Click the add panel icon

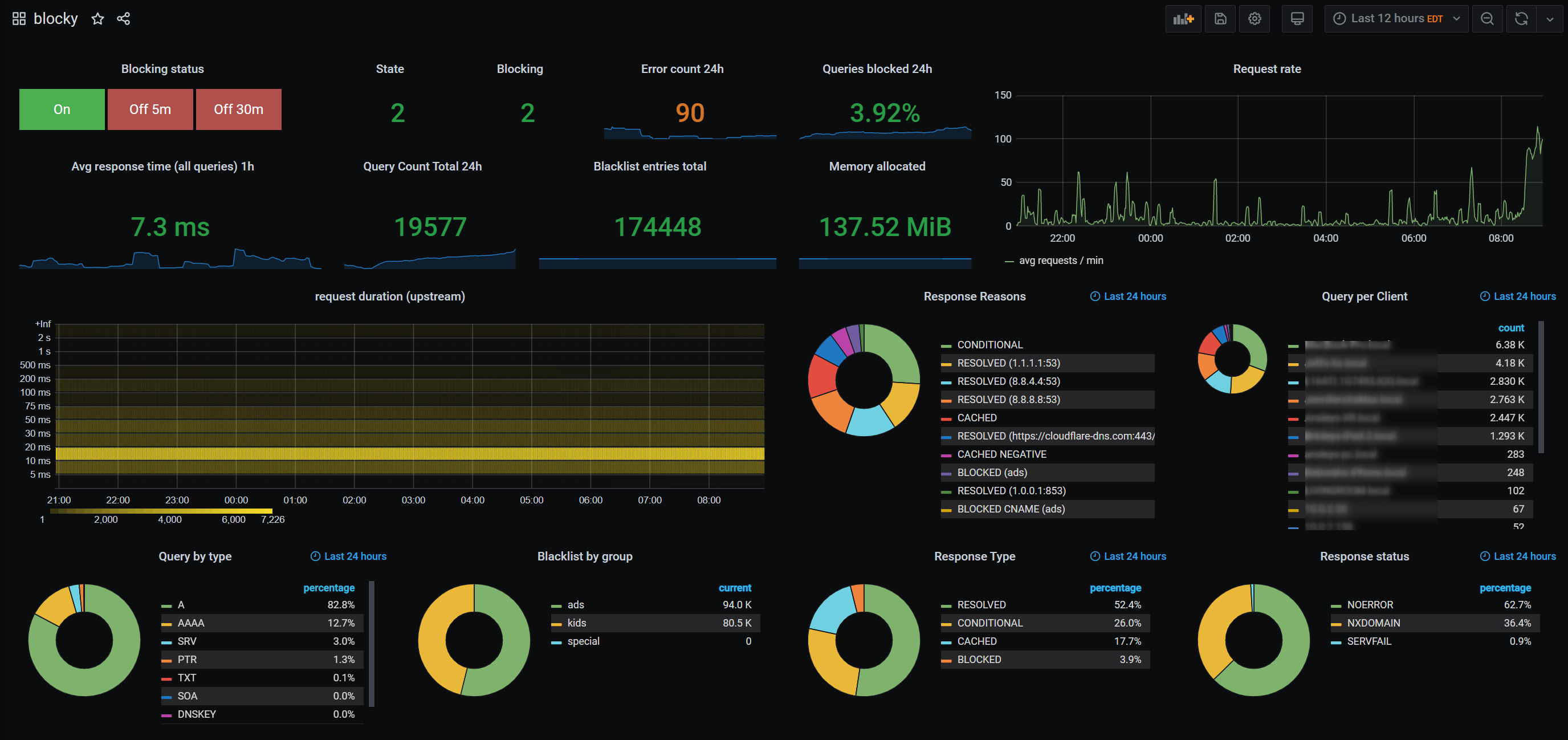coord(1183,19)
